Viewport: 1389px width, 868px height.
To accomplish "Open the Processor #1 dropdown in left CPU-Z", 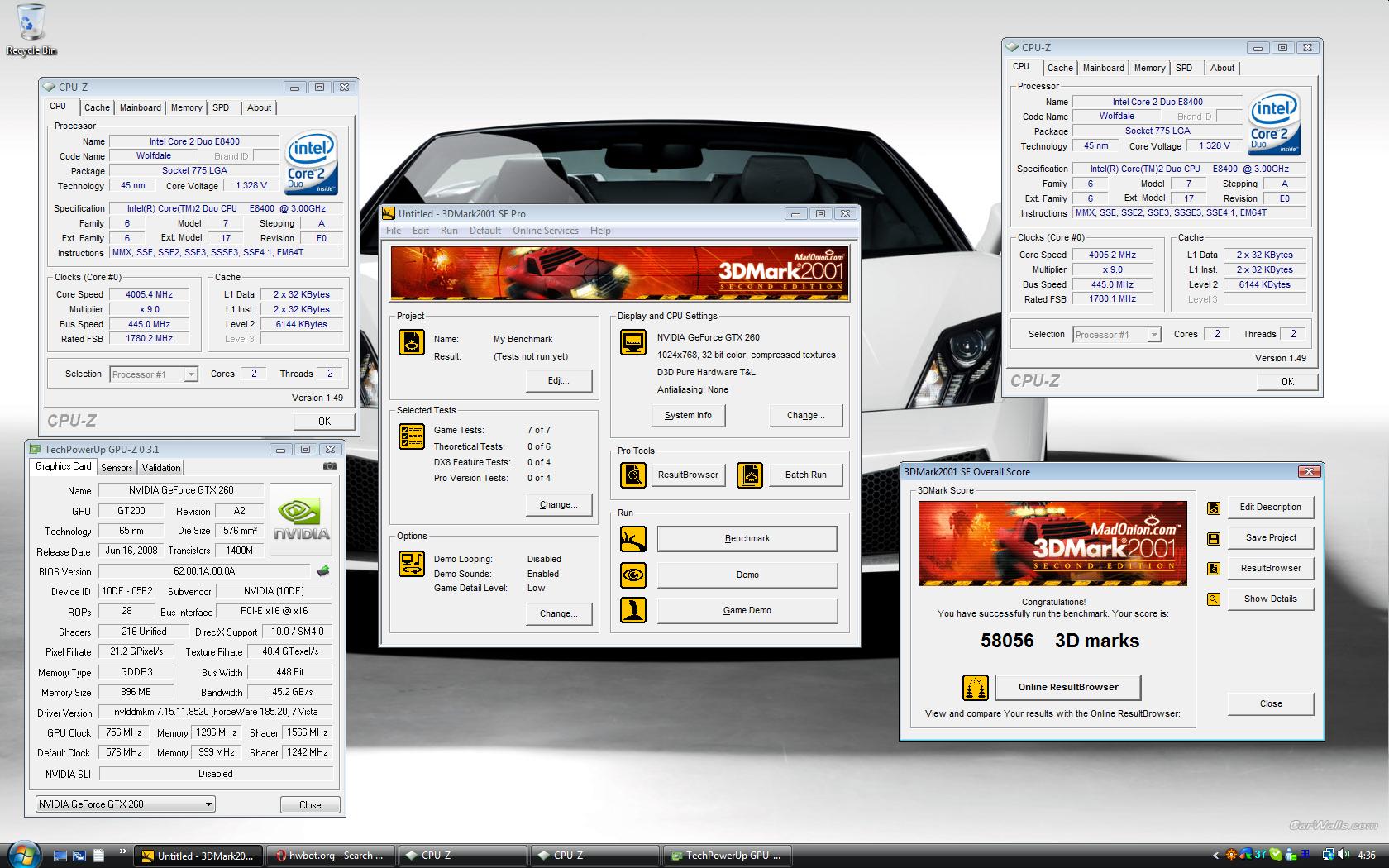I will point(154,374).
